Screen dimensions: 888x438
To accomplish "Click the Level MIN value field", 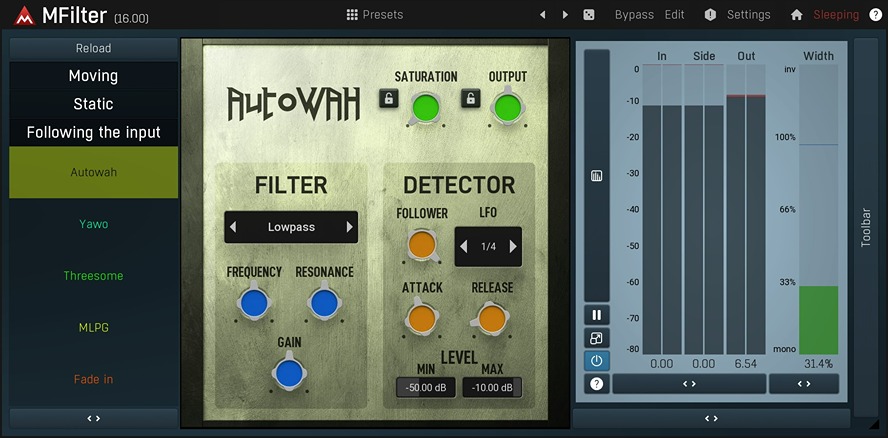I will point(425,388).
